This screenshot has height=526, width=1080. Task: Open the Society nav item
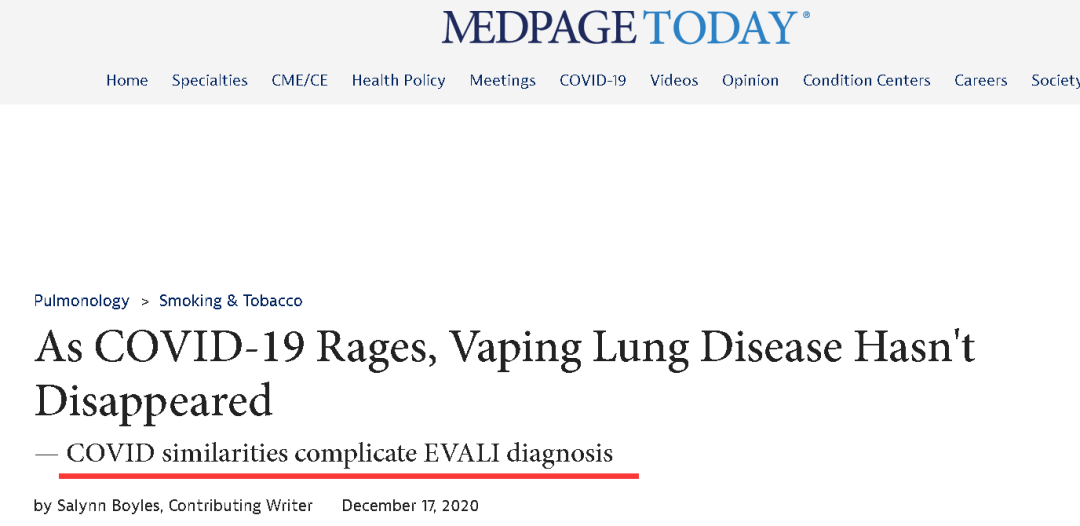(1055, 81)
